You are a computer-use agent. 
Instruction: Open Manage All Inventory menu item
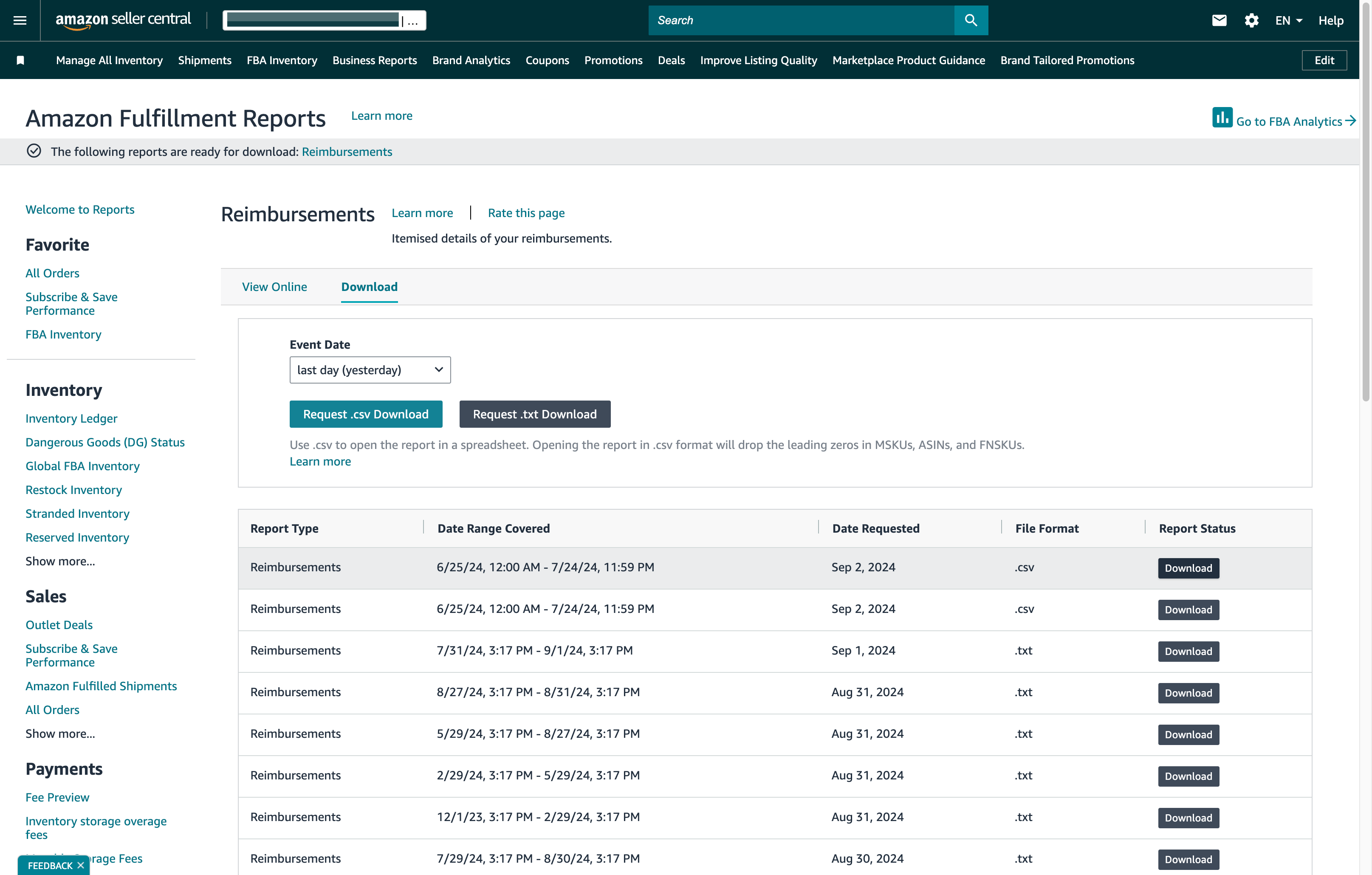(x=110, y=60)
